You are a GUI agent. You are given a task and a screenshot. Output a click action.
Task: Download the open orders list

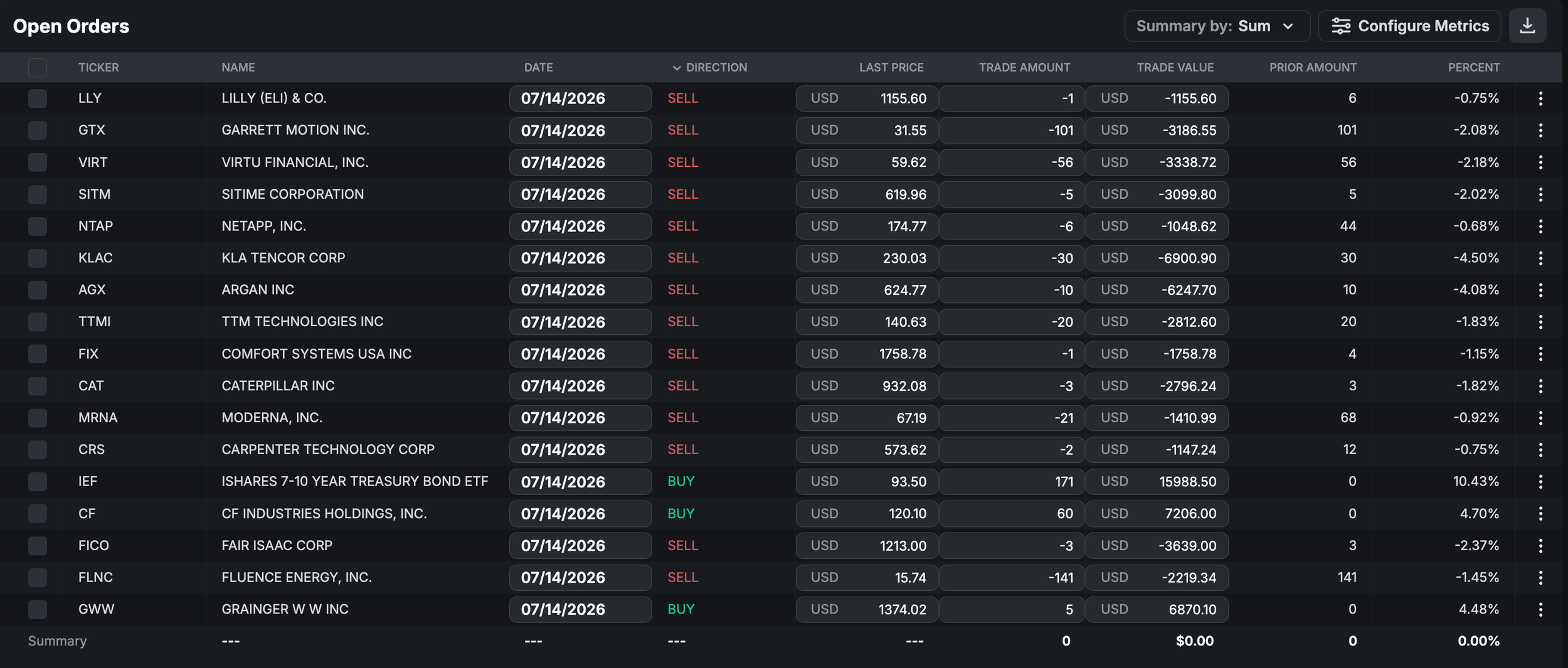point(1527,26)
